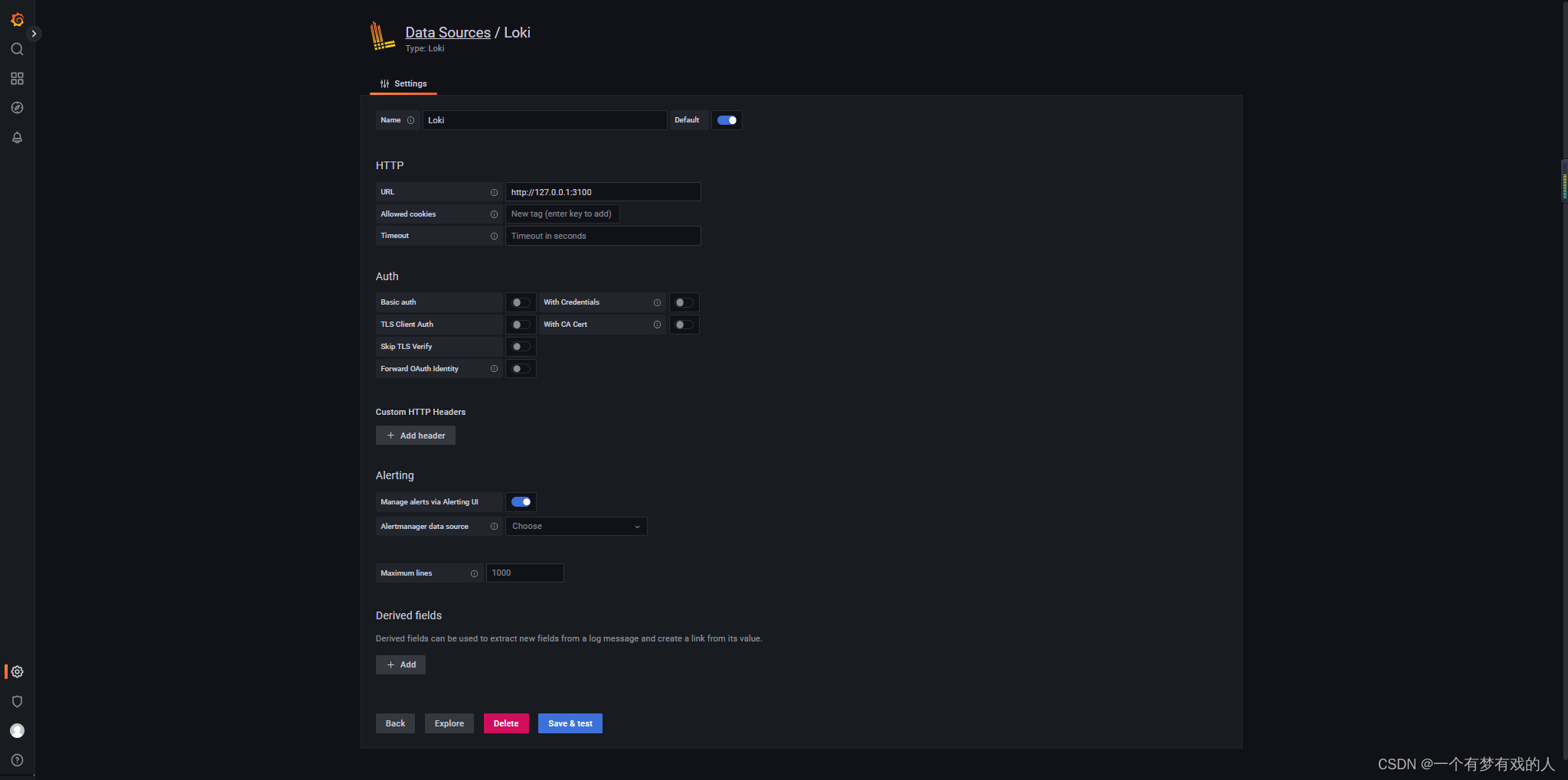This screenshot has height=780, width=1568.
Task: Click info icon next to Name
Action: click(x=410, y=120)
